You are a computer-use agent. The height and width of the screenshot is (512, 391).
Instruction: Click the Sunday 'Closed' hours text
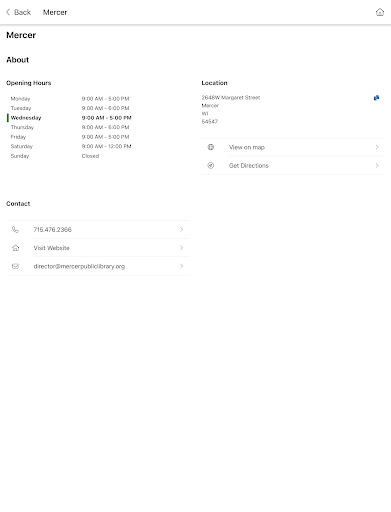90,156
